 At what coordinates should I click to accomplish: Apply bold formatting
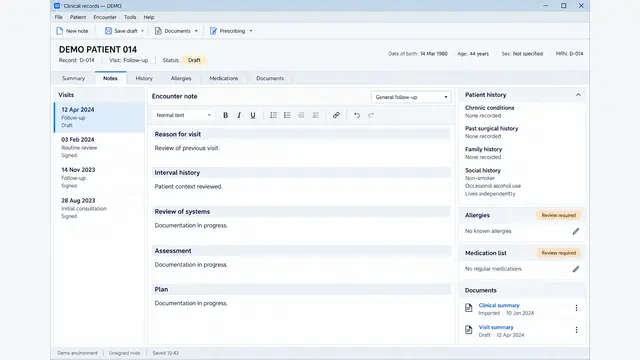(225, 116)
